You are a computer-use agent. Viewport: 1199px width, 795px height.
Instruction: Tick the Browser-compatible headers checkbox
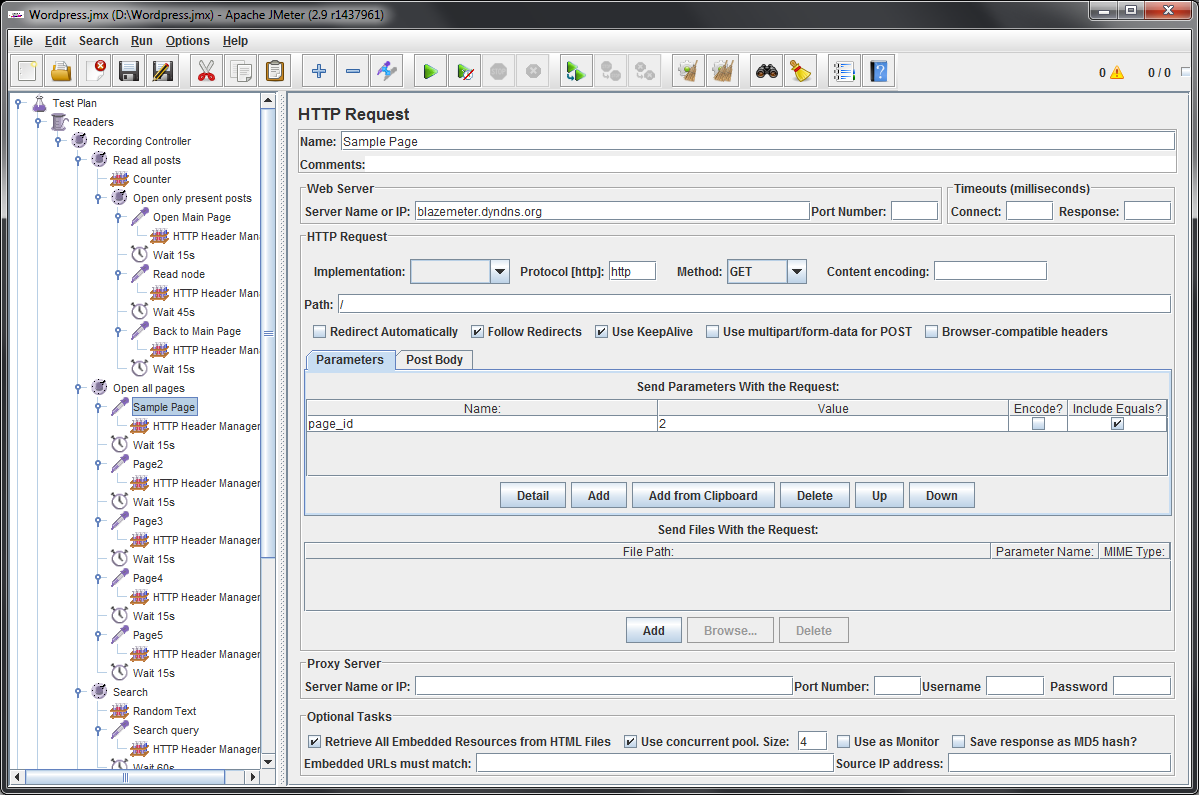click(931, 332)
